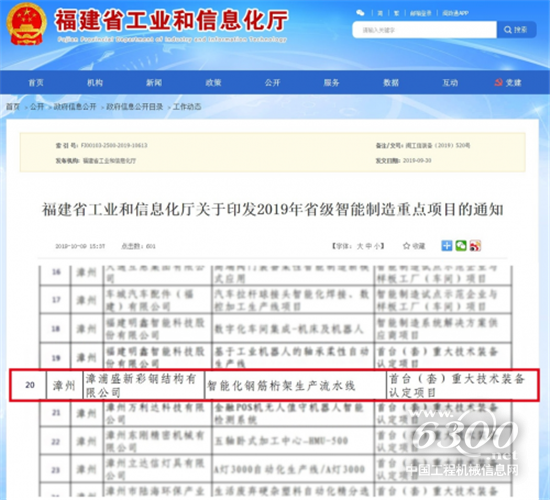Viewport: 550px width, 500px height.
Task: Click the 收藏 star favorite link
Action: tap(414, 246)
